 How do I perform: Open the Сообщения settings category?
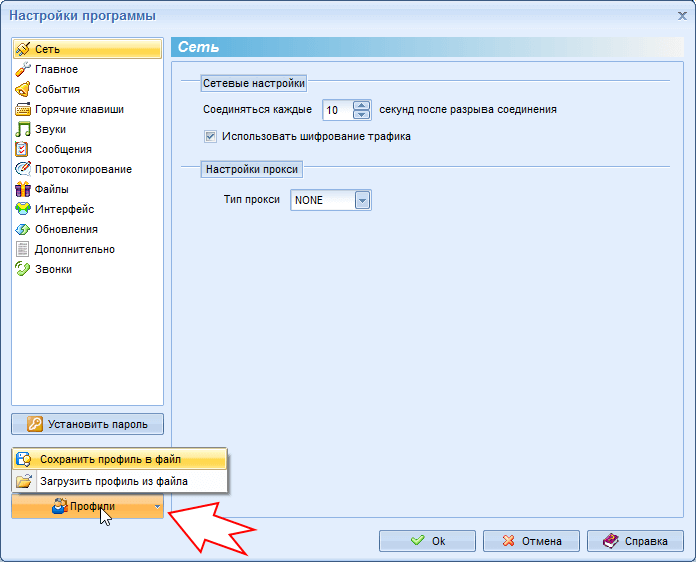point(87,149)
